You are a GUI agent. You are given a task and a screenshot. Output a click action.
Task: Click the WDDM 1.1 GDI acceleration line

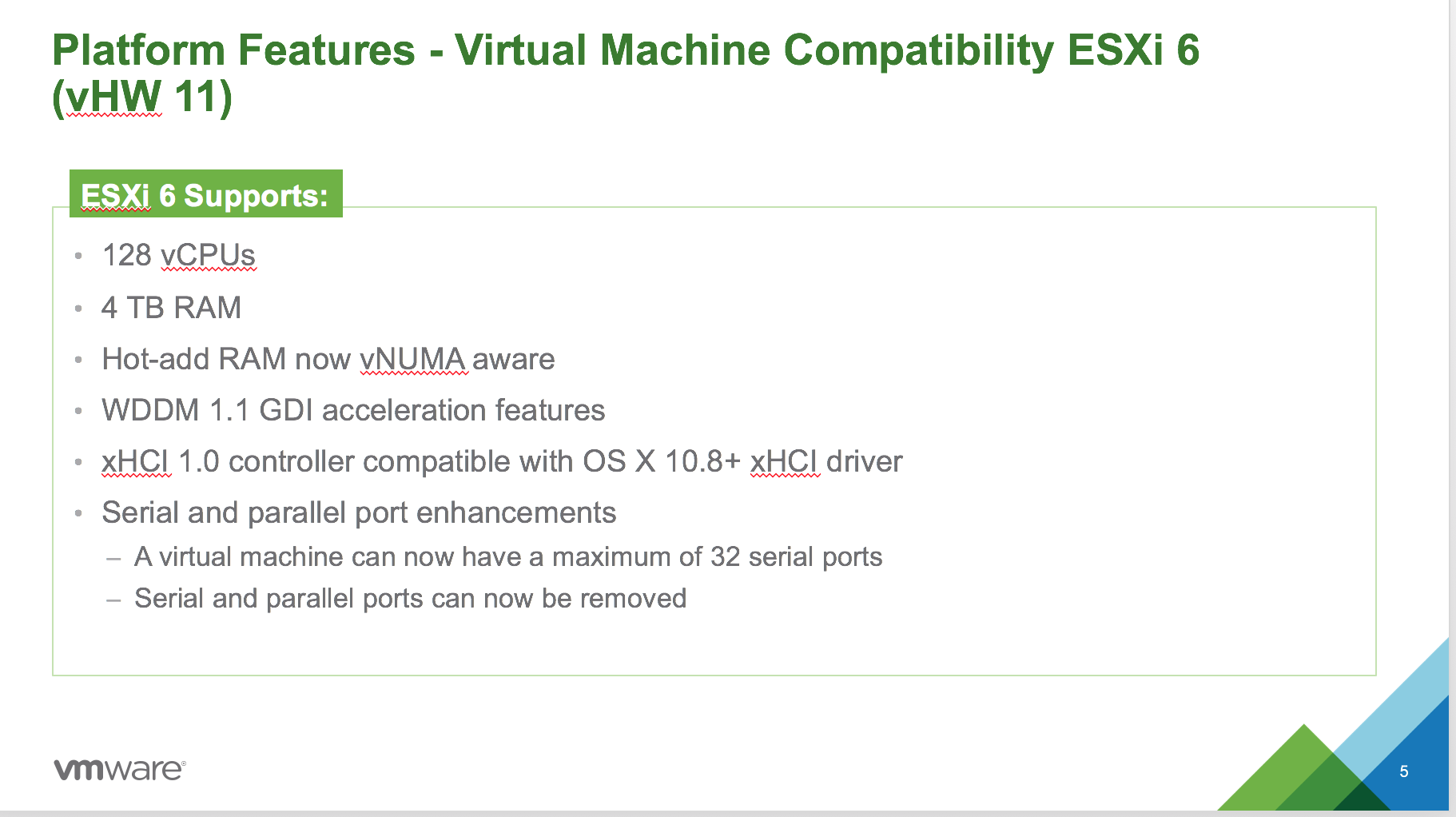(353, 410)
